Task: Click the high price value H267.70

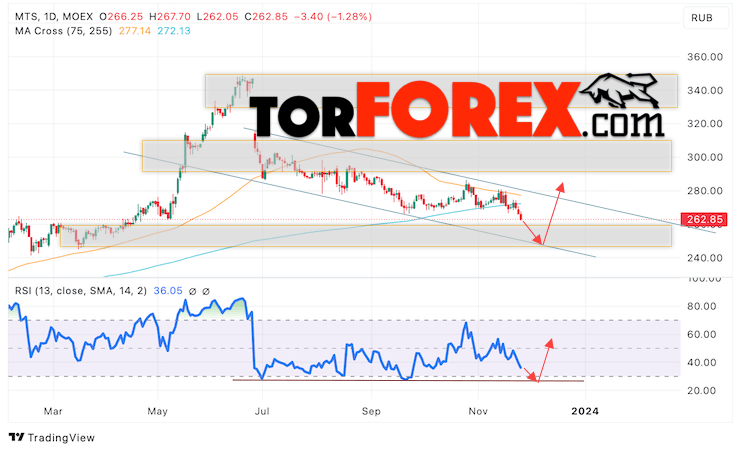Action: pos(170,17)
